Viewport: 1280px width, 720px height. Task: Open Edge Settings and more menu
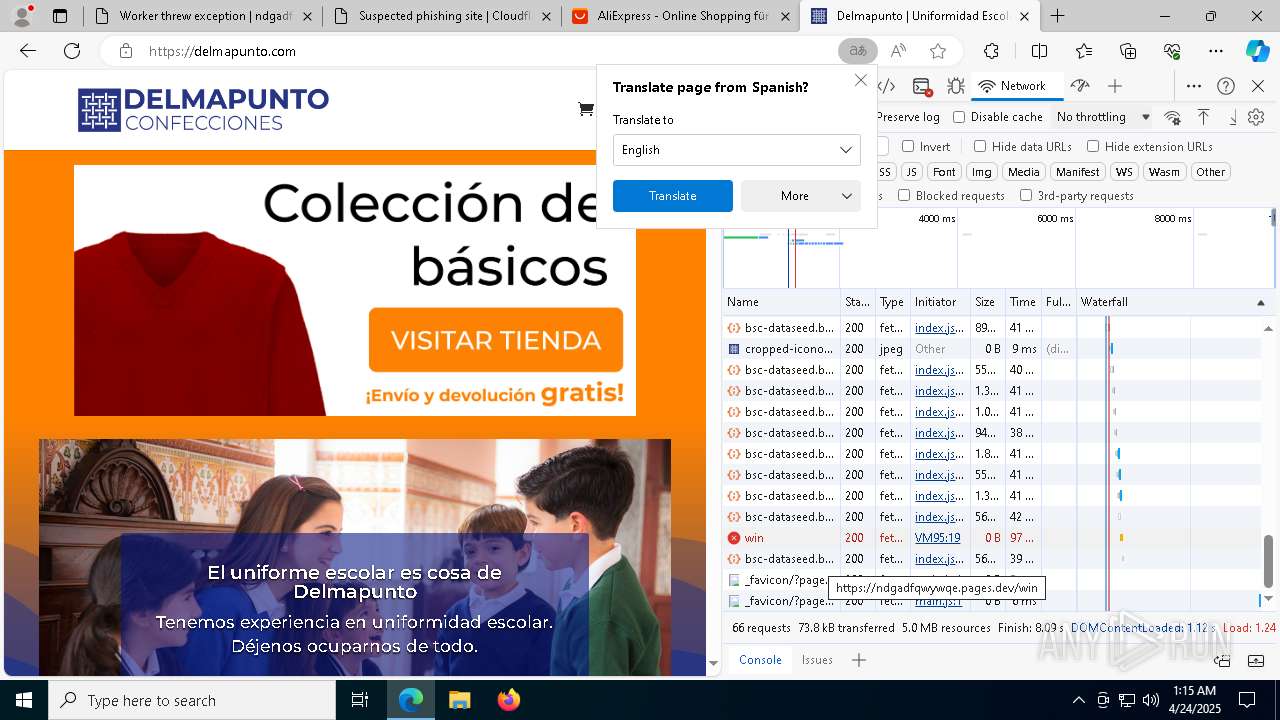(1215, 51)
